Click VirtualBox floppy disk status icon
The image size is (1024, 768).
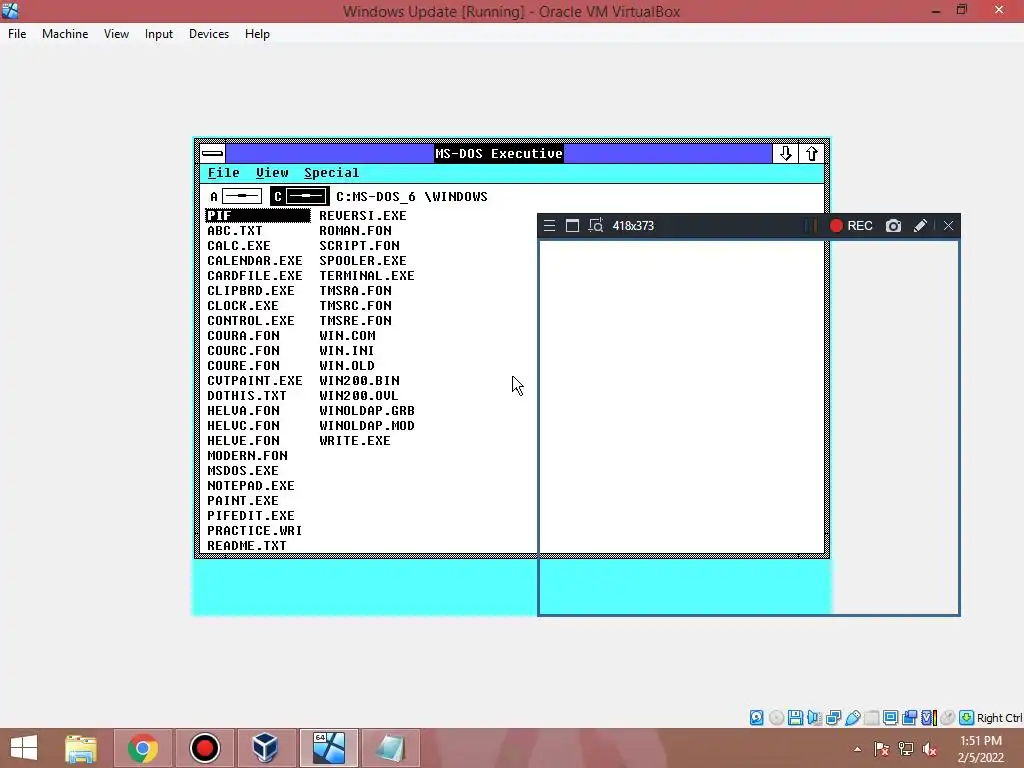pyautogui.click(x=795, y=718)
